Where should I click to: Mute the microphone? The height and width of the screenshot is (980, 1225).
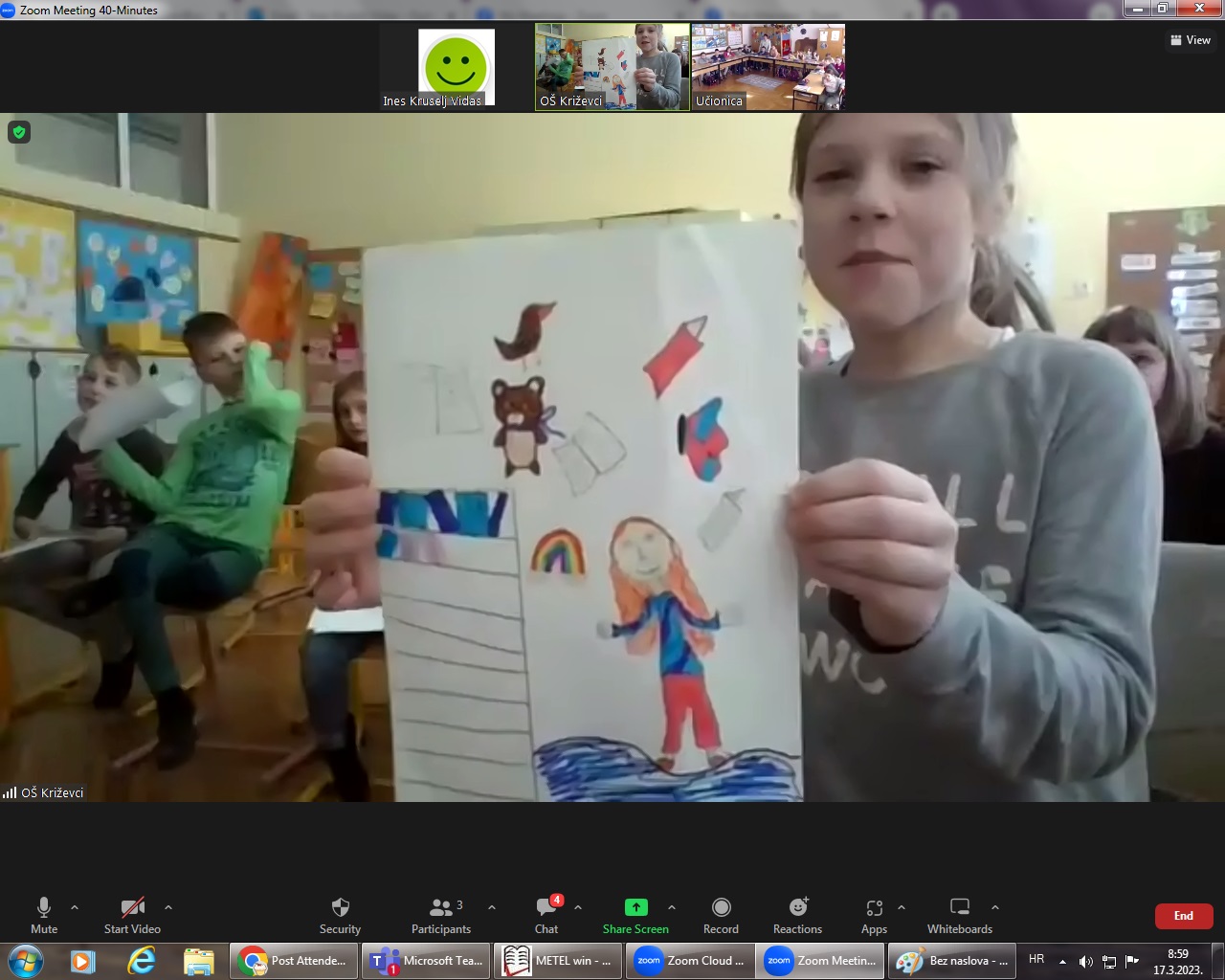tap(44, 914)
